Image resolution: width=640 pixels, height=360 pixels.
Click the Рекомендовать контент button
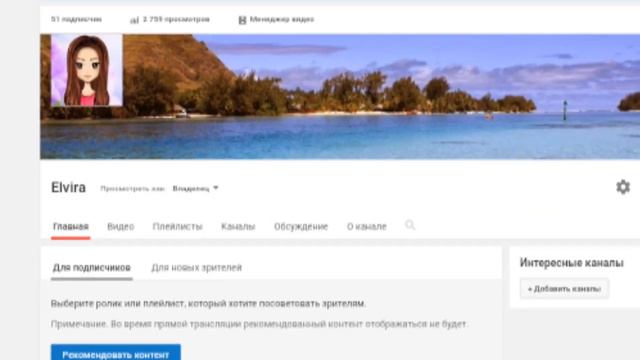[116, 353]
